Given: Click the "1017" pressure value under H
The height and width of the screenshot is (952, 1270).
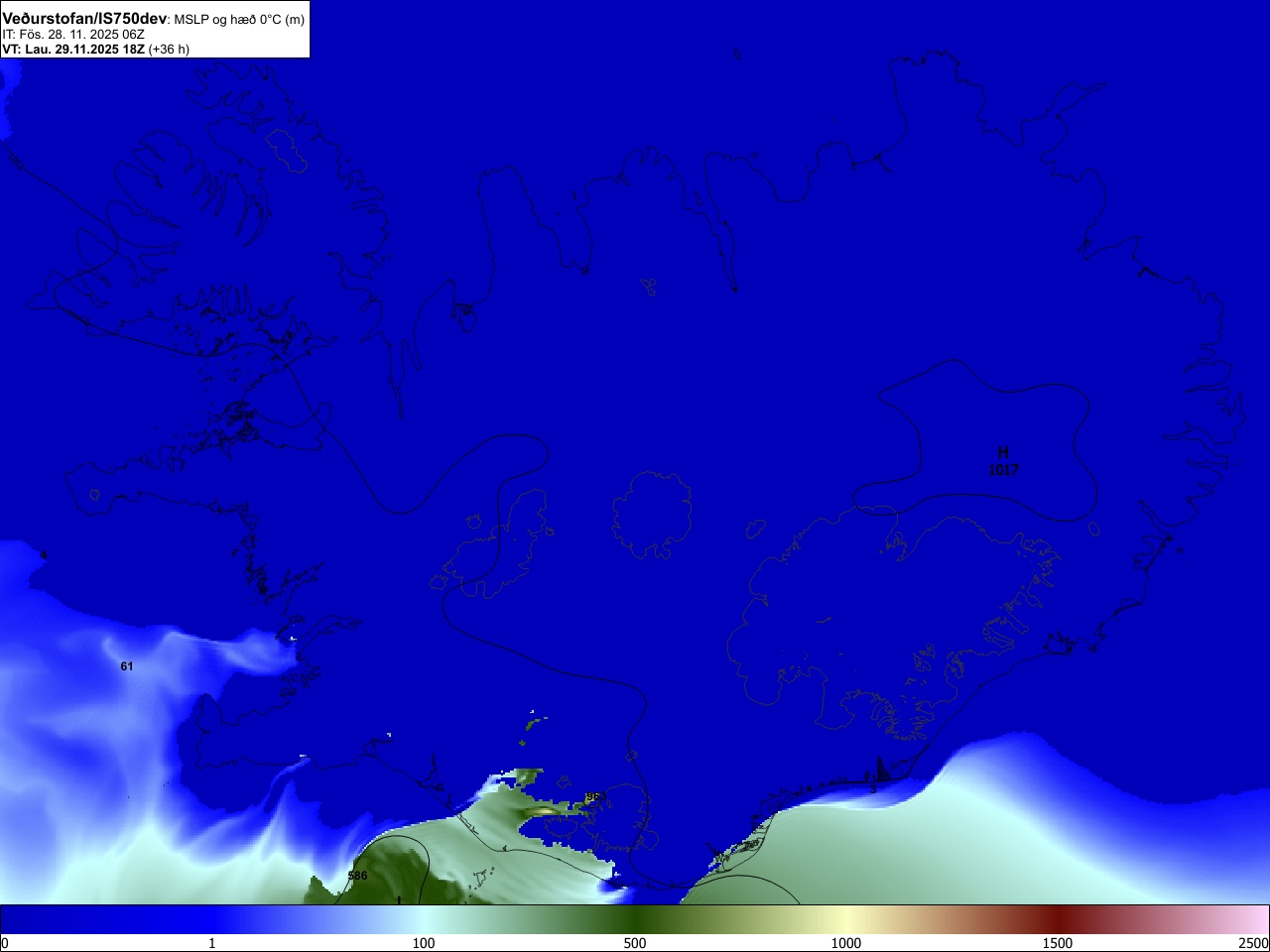Looking at the screenshot, I should click(1003, 470).
